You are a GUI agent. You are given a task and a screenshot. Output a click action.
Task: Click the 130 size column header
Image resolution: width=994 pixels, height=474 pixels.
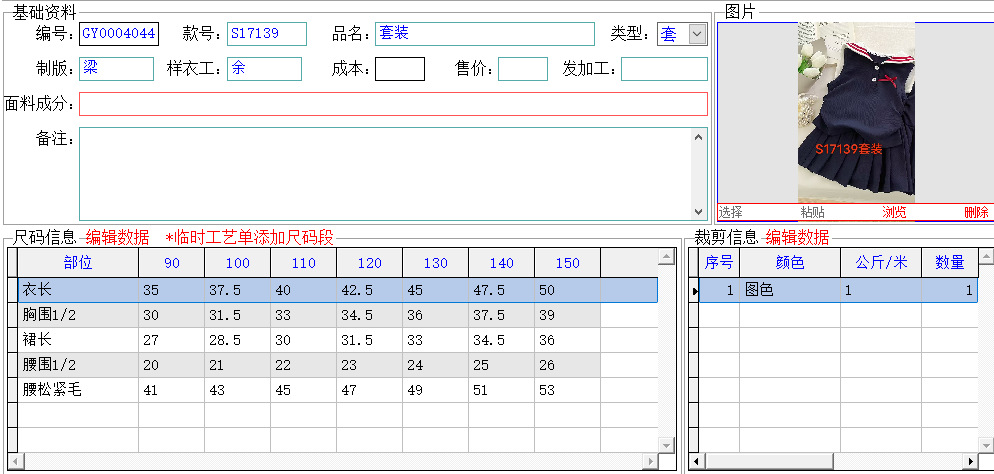coord(436,262)
